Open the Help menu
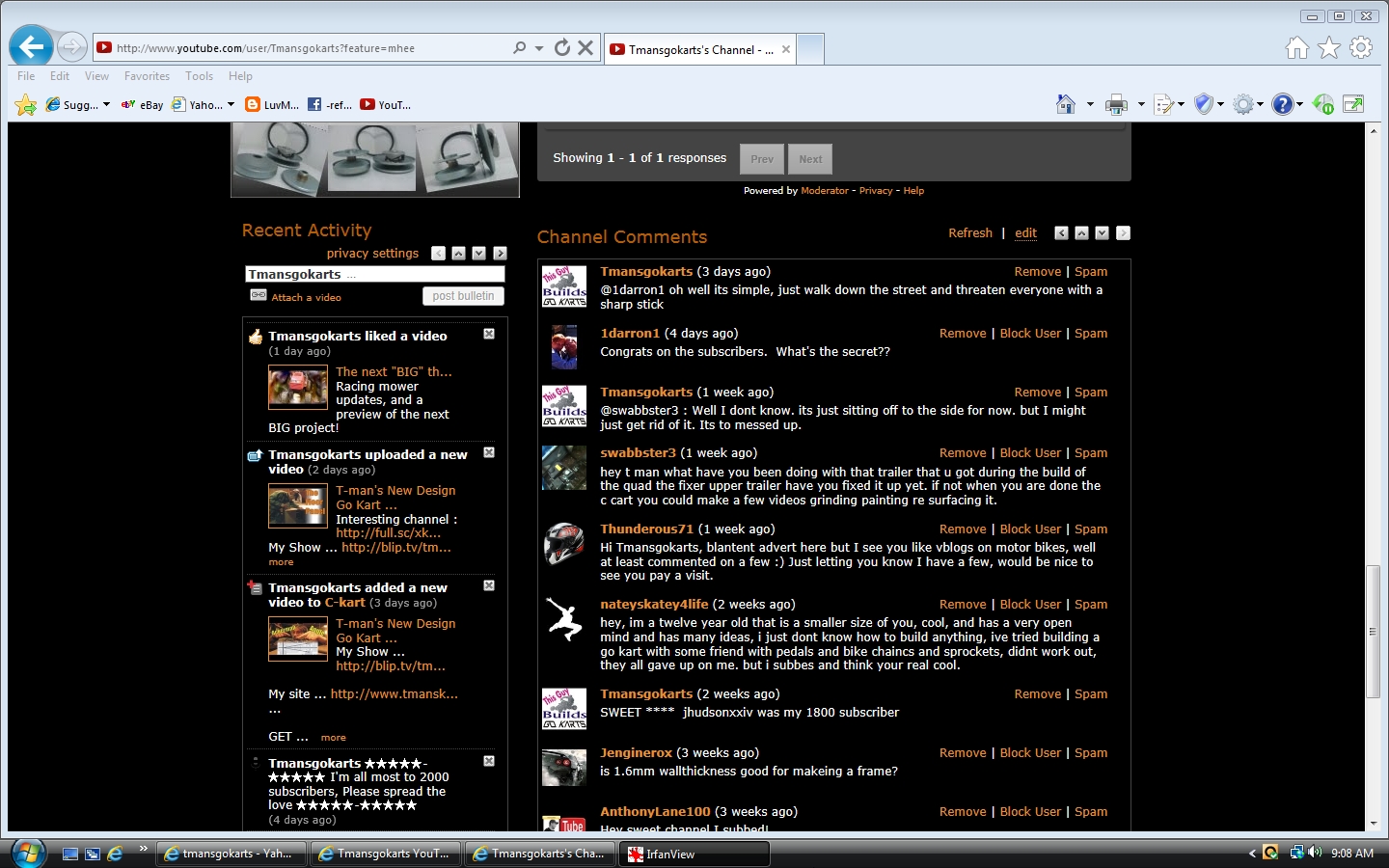 click(x=240, y=76)
